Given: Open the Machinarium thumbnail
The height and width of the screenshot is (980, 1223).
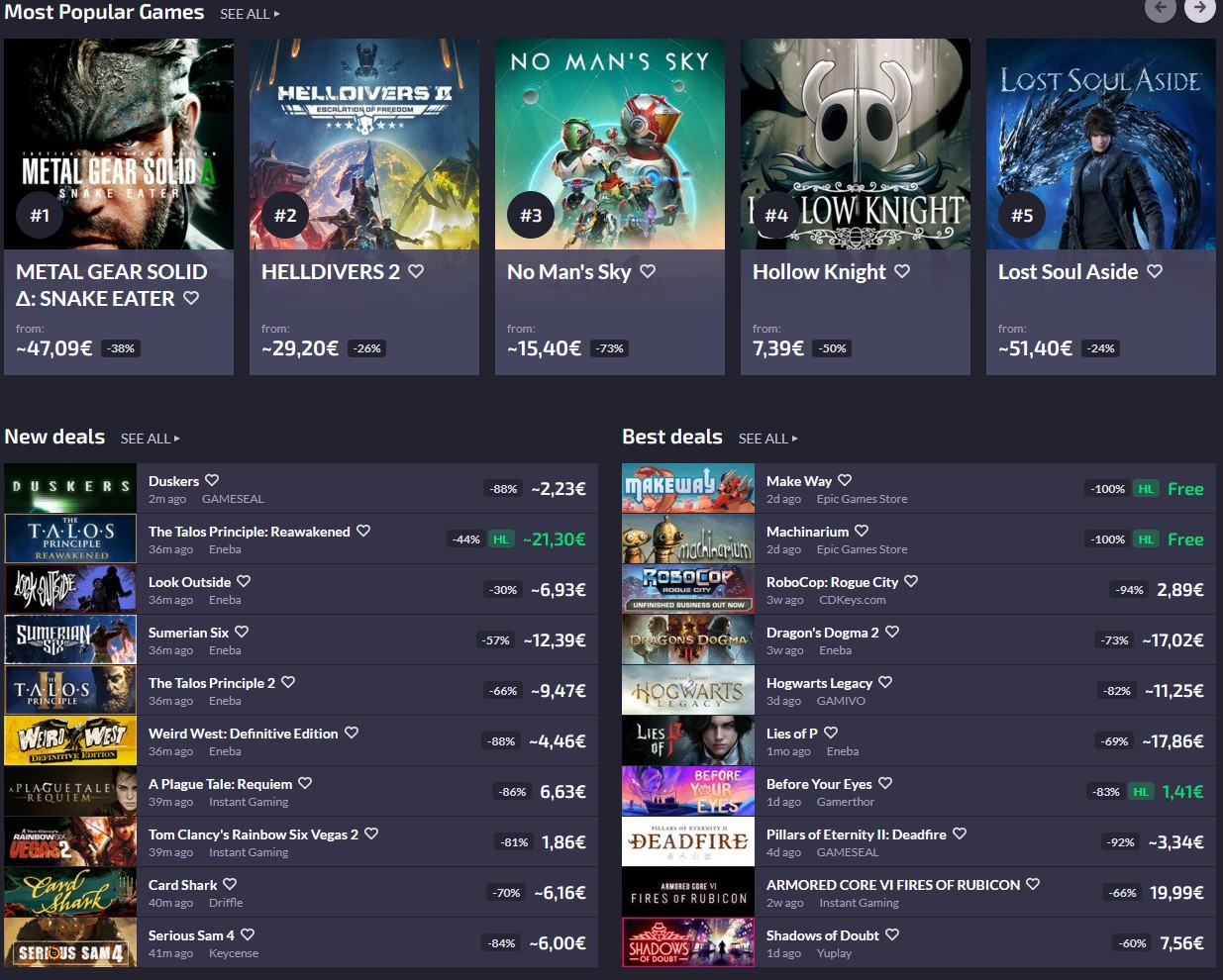Looking at the screenshot, I should [x=688, y=539].
